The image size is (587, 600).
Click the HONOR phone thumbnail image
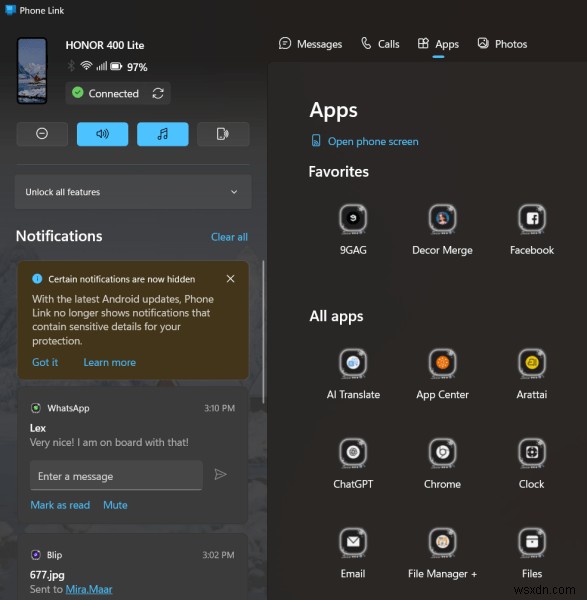(32, 71)
